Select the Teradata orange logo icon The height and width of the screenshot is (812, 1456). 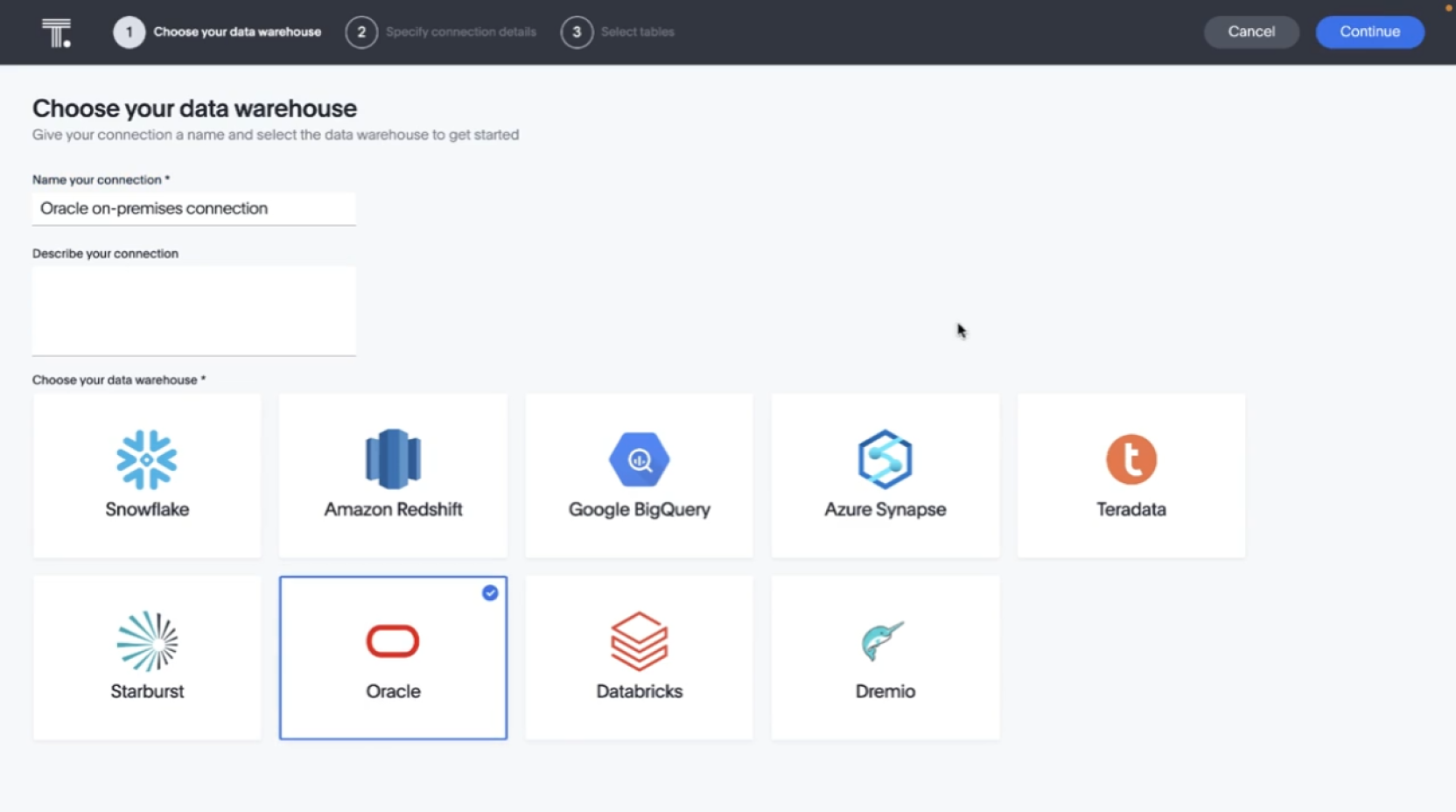click(x=1131, y=459)
